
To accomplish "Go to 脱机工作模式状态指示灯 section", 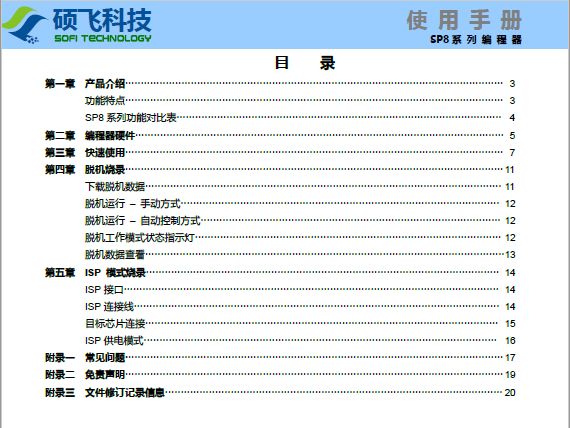I will [x=300, y=237].
